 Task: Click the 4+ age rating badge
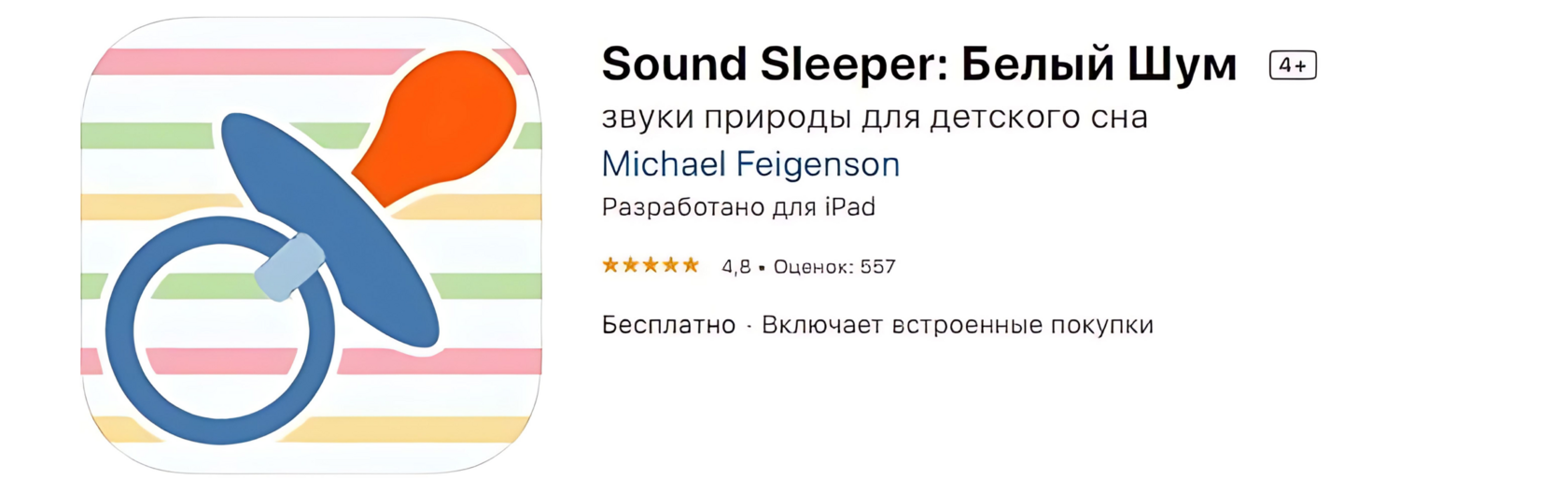pos(1293,65)
